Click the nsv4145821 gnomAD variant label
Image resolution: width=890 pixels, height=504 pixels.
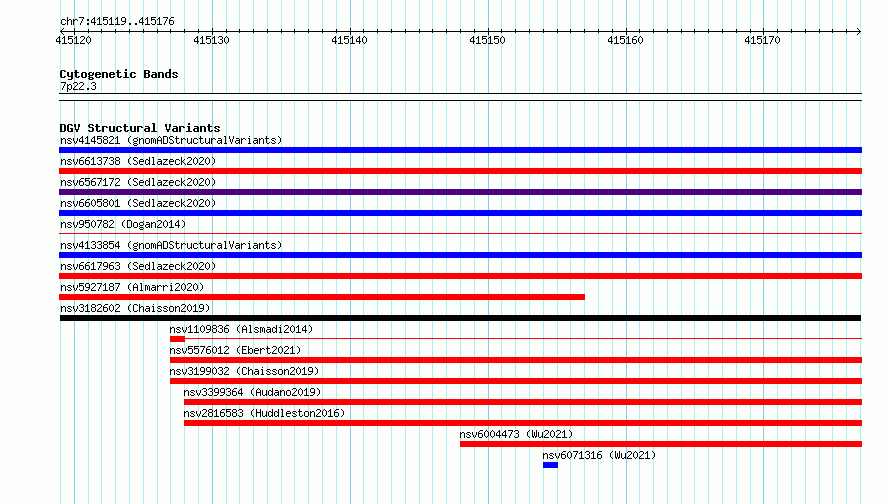coord(171,140)
